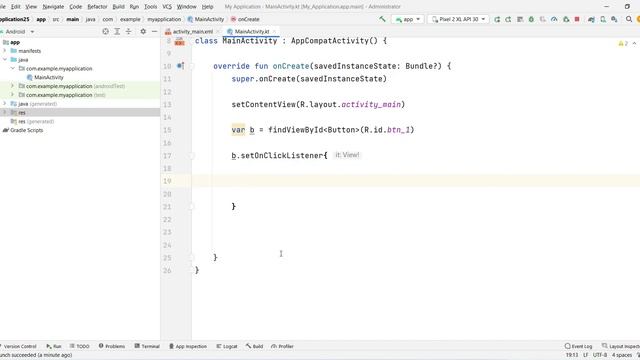
Task: Open the Tools menu
Action: tap(151, 7)
